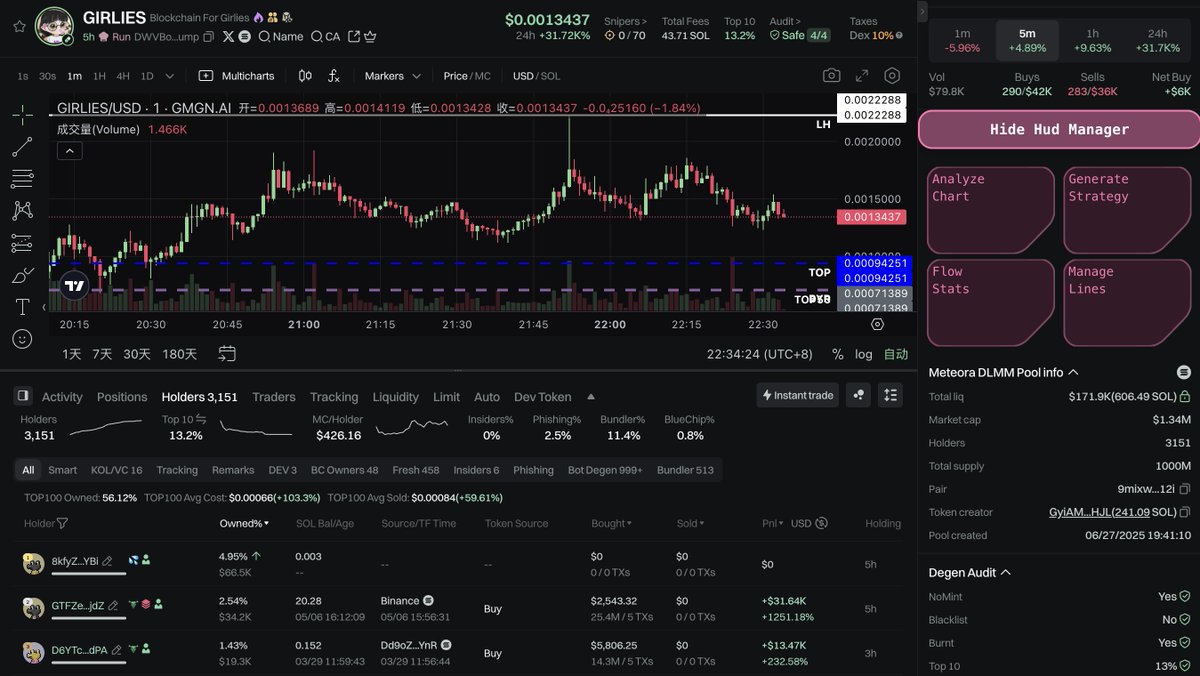Screen dimensions: 1200x676
Task: Open the Dev Token tab
Action: click(543, 397)
